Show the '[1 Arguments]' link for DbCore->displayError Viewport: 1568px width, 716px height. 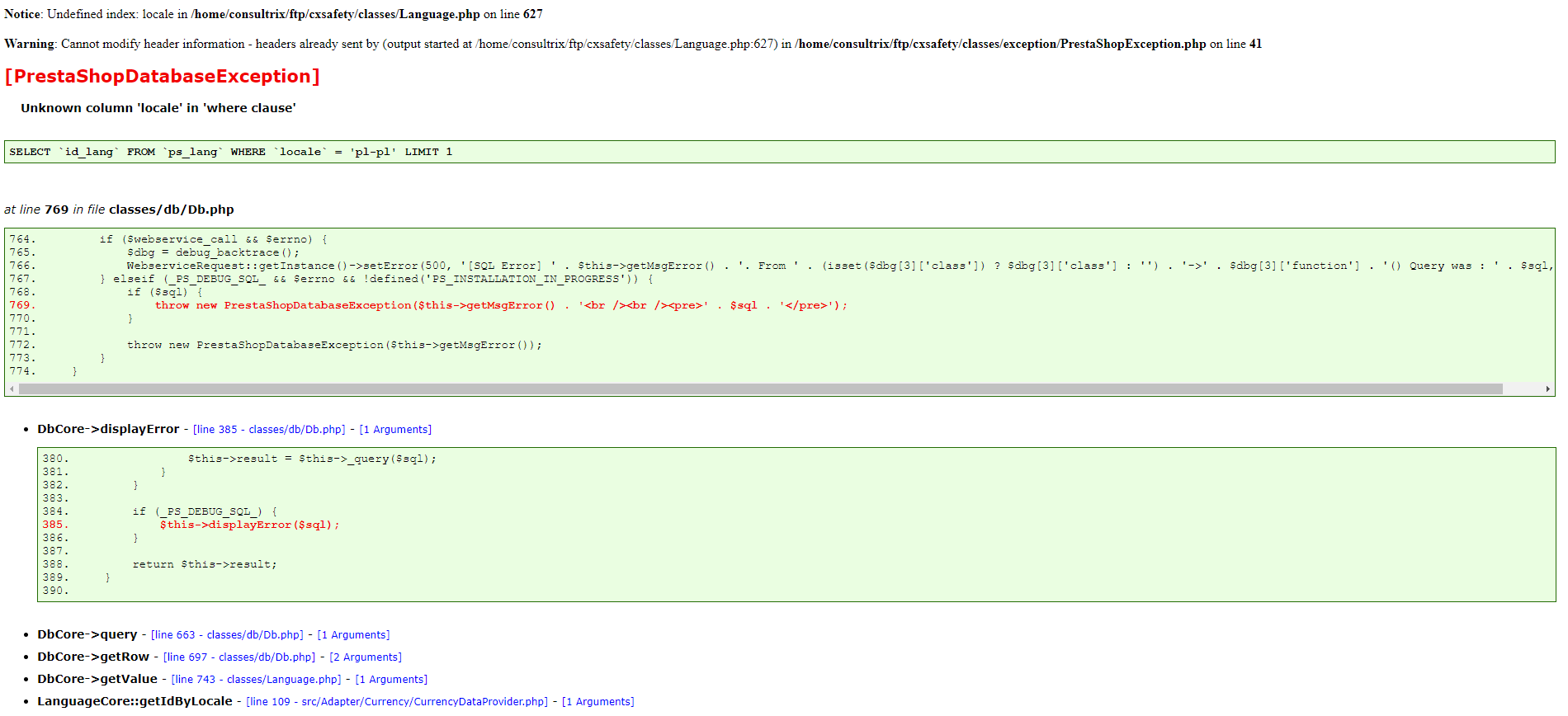pyautogui.click(x=395, y=430)
